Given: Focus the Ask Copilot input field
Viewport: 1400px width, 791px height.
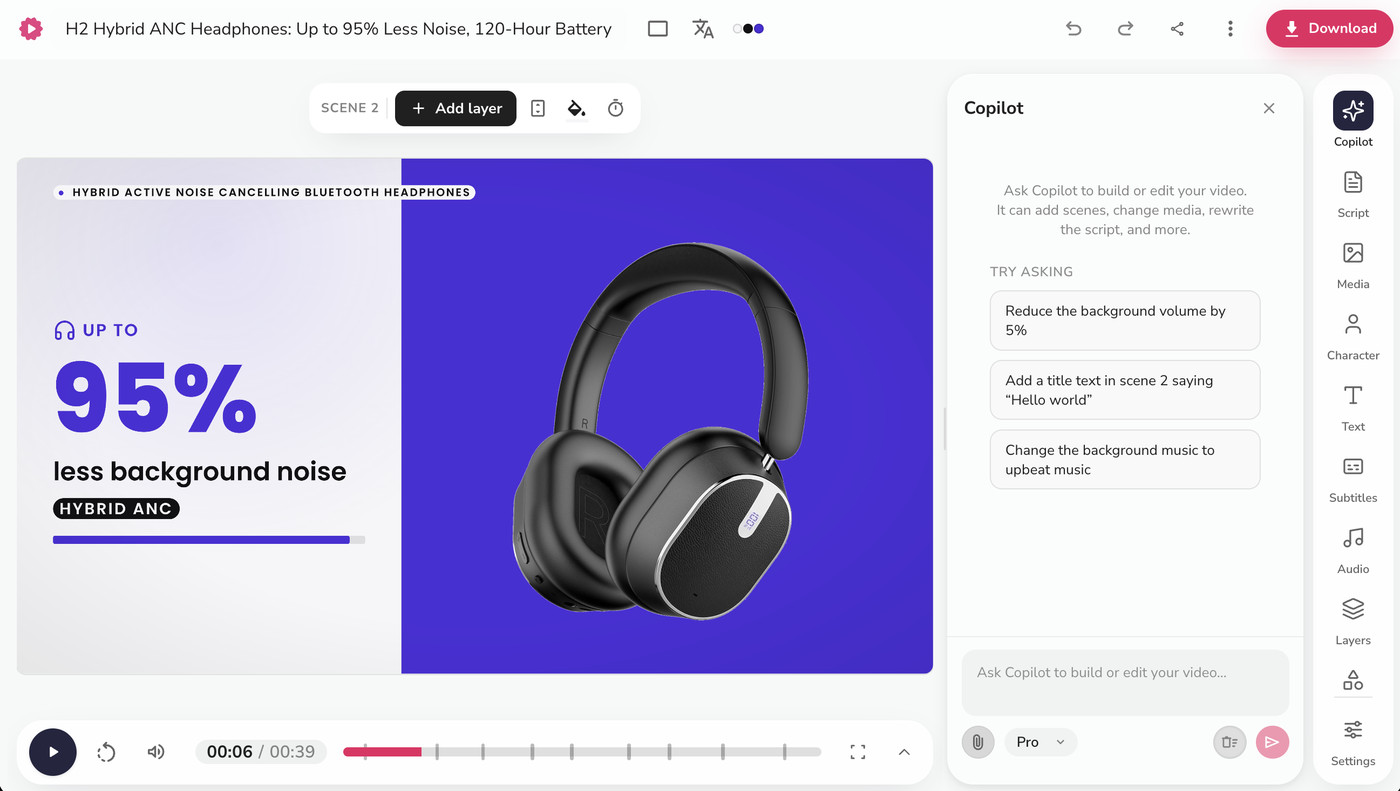Looking at the screenshot, I should 1125,682.
